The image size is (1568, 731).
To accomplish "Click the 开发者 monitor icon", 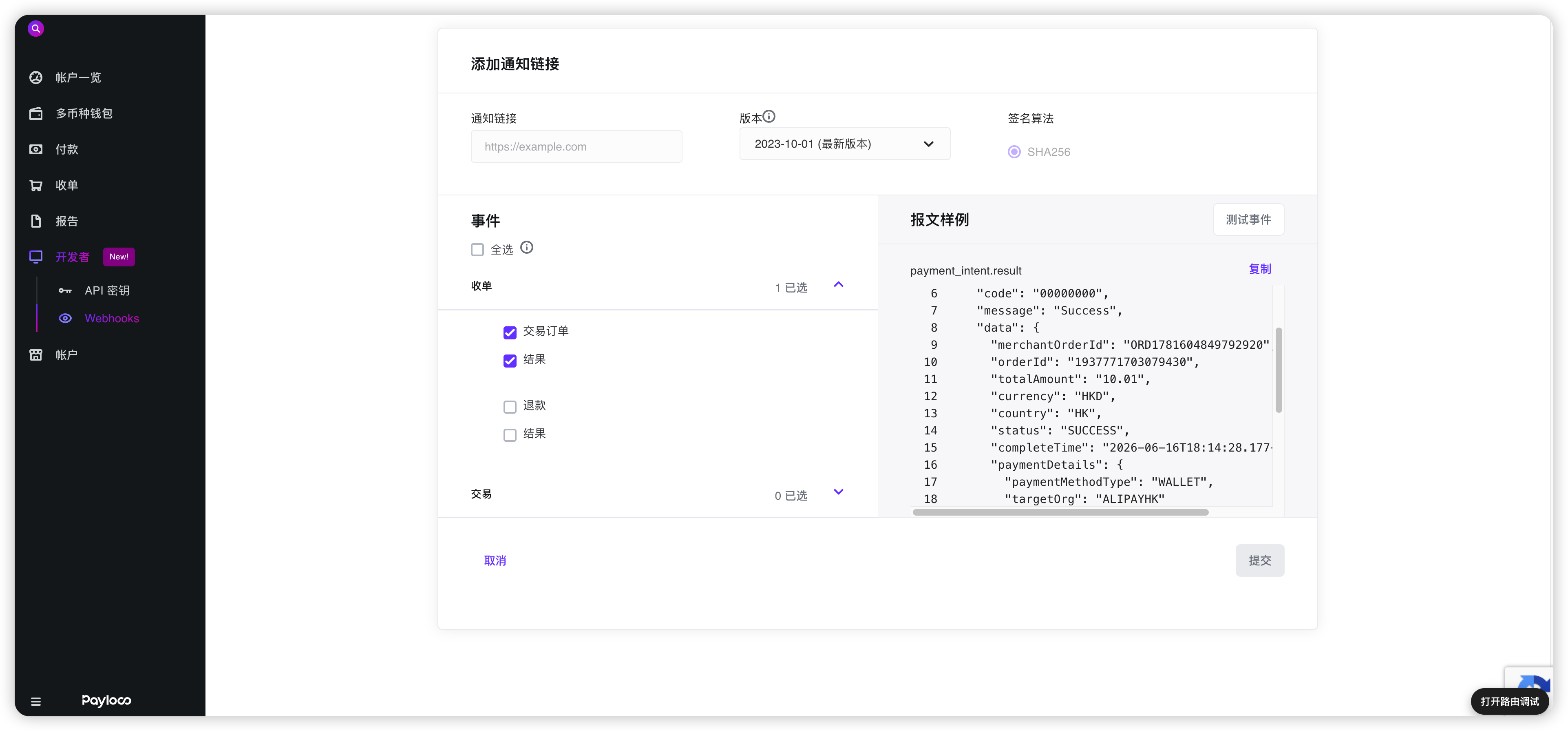I will pos(36,257).
